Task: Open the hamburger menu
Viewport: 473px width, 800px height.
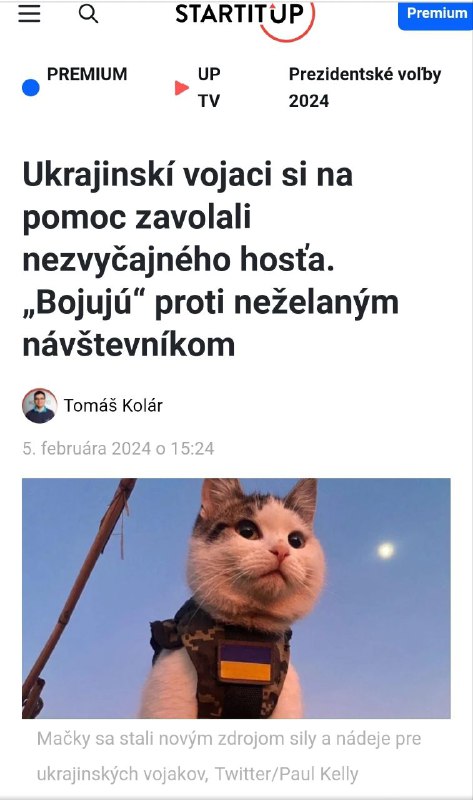Action: 30,14
